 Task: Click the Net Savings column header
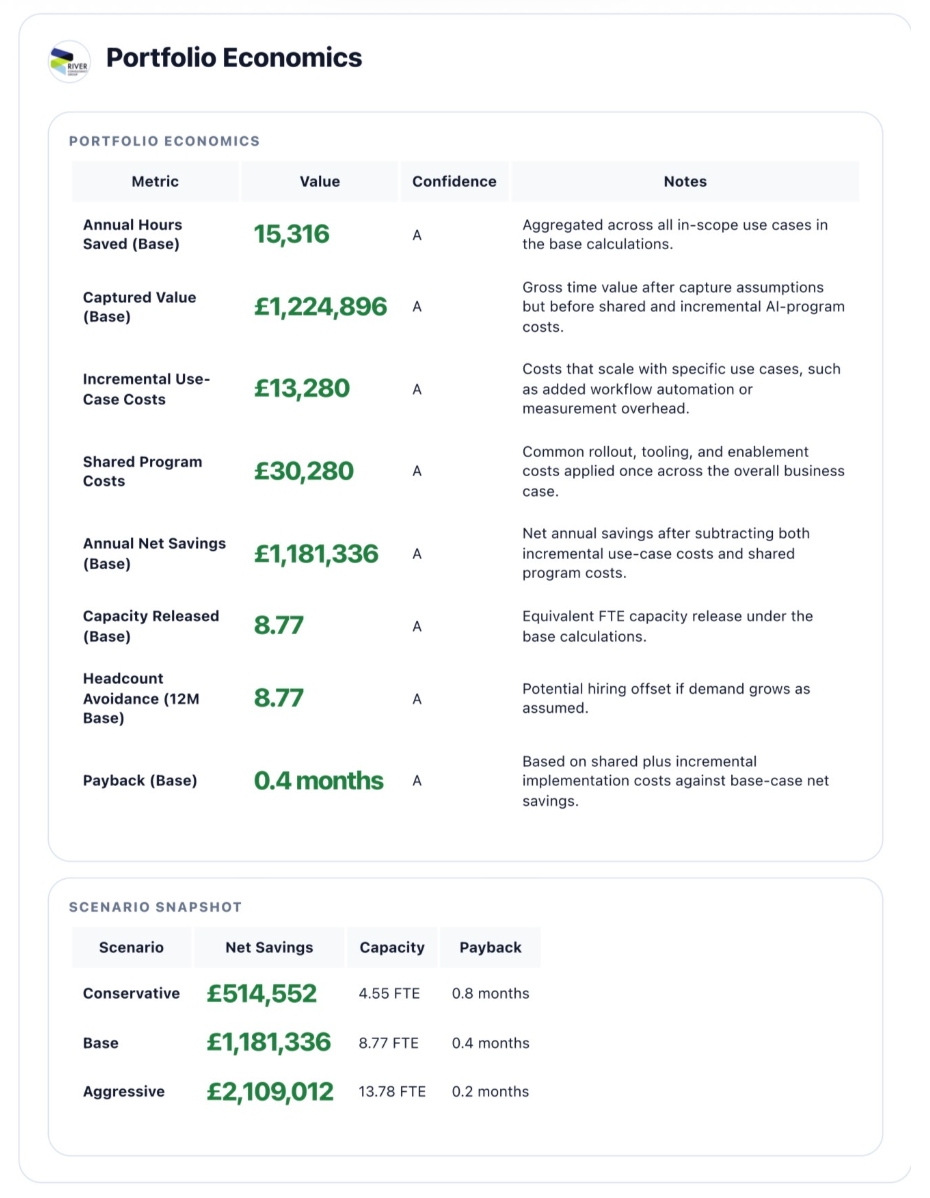(269, 947)
